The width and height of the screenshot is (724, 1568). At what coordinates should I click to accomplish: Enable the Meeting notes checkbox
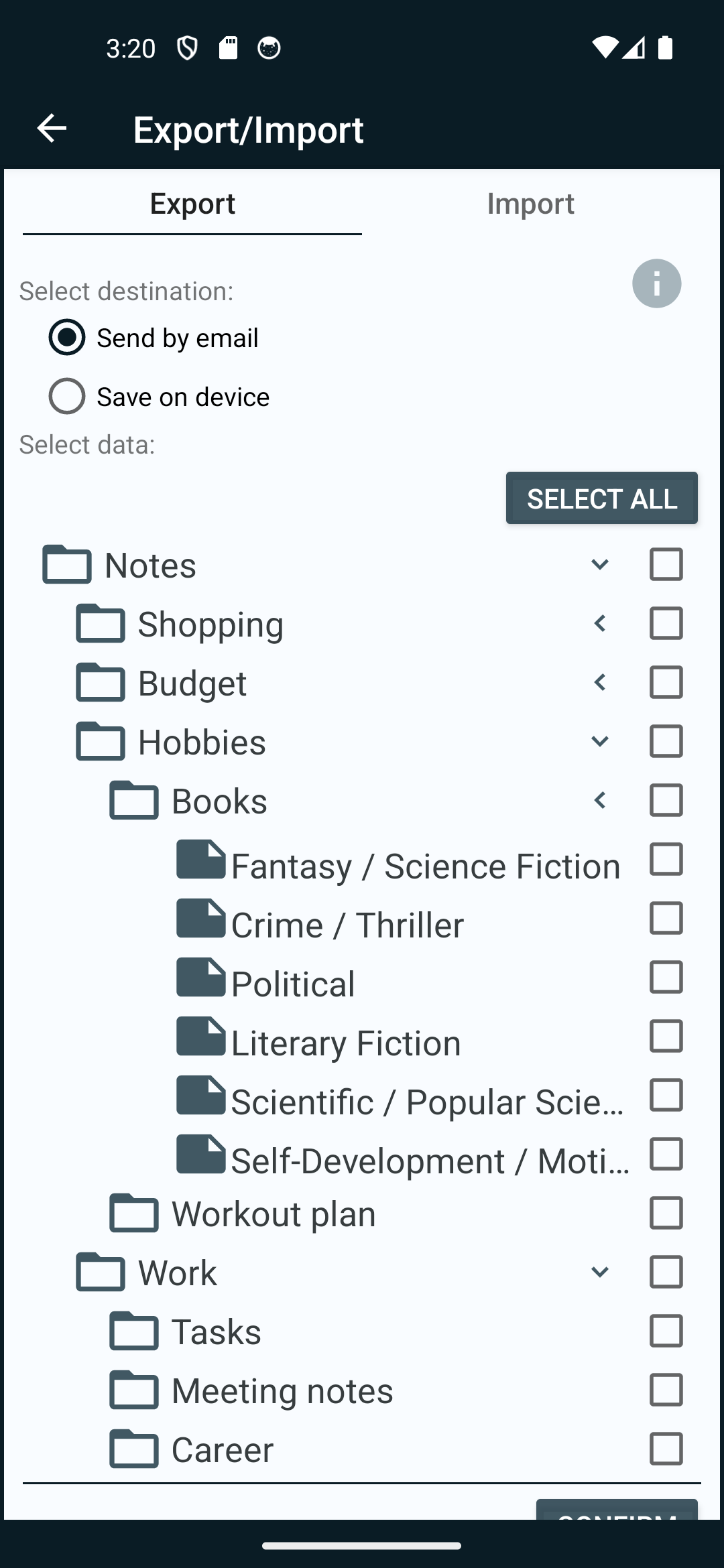pos(666,1390)
